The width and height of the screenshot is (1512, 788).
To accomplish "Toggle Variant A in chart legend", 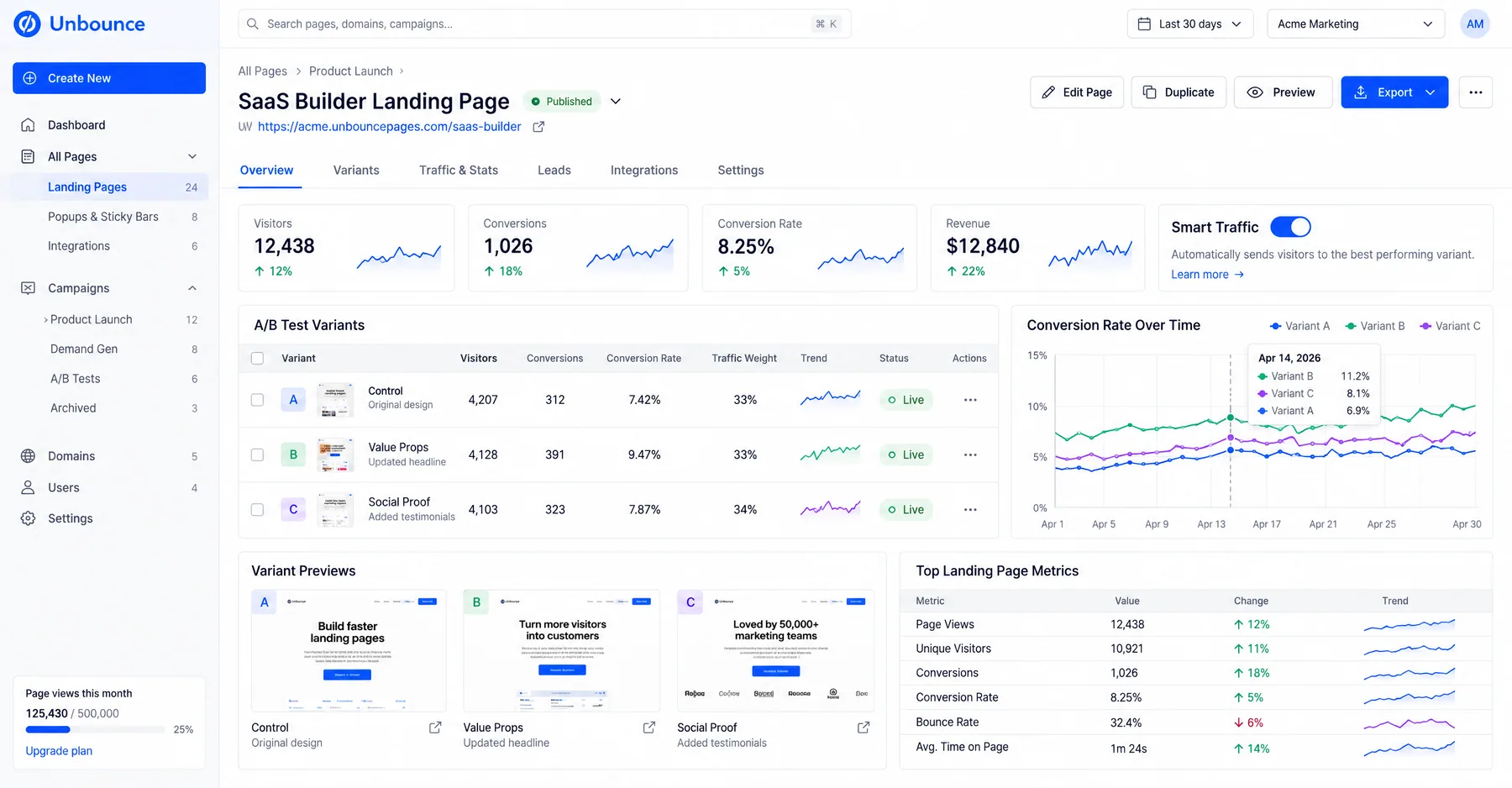I will (1299, 326).
